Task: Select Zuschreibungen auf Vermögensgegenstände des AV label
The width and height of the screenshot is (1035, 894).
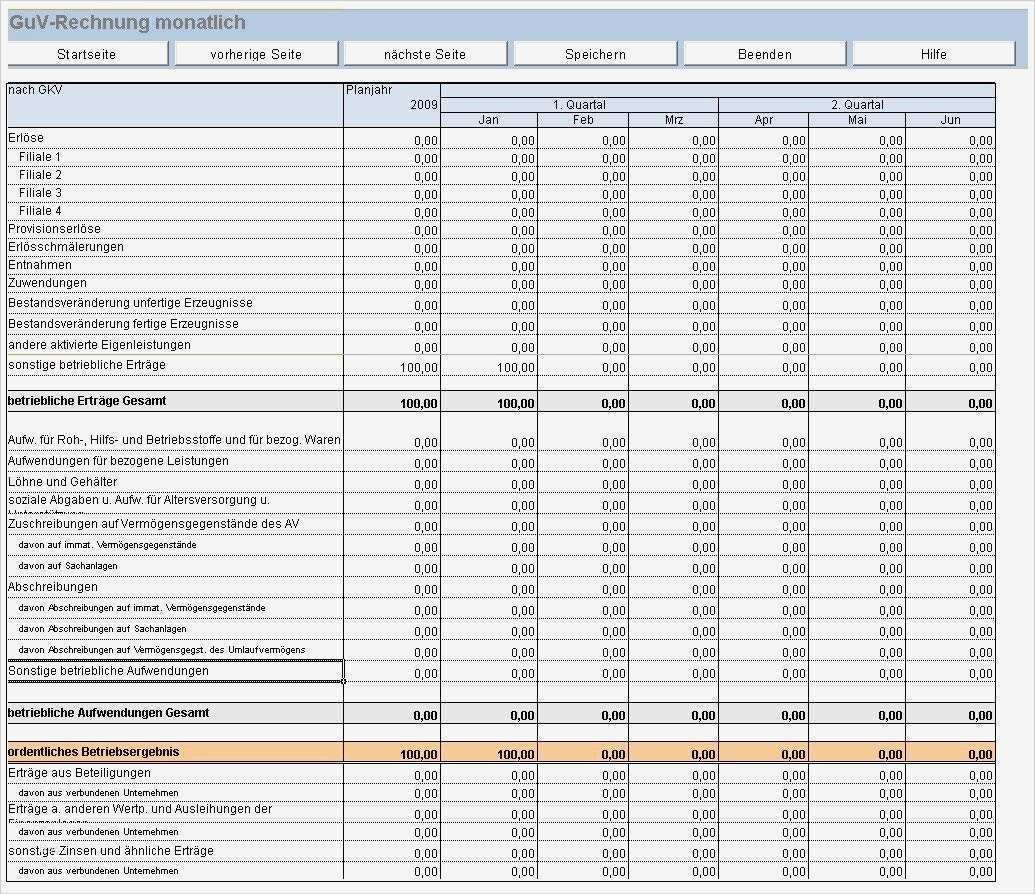Action: [154, 524]
